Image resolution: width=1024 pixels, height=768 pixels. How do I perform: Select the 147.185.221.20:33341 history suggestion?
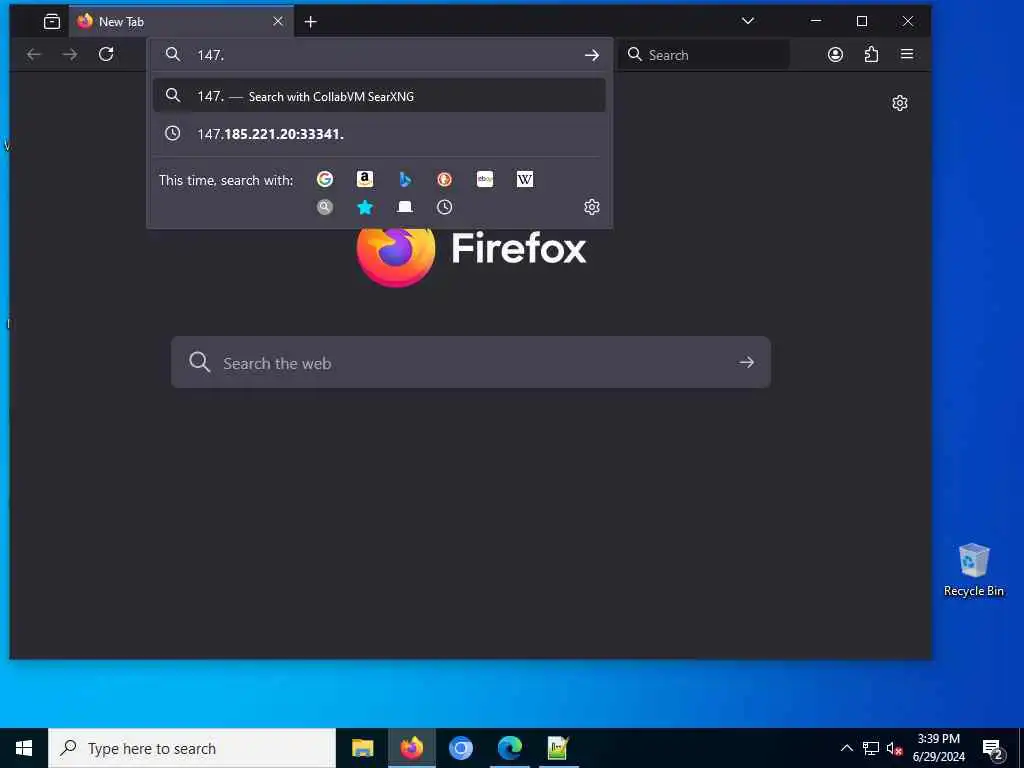coord(379,134)
